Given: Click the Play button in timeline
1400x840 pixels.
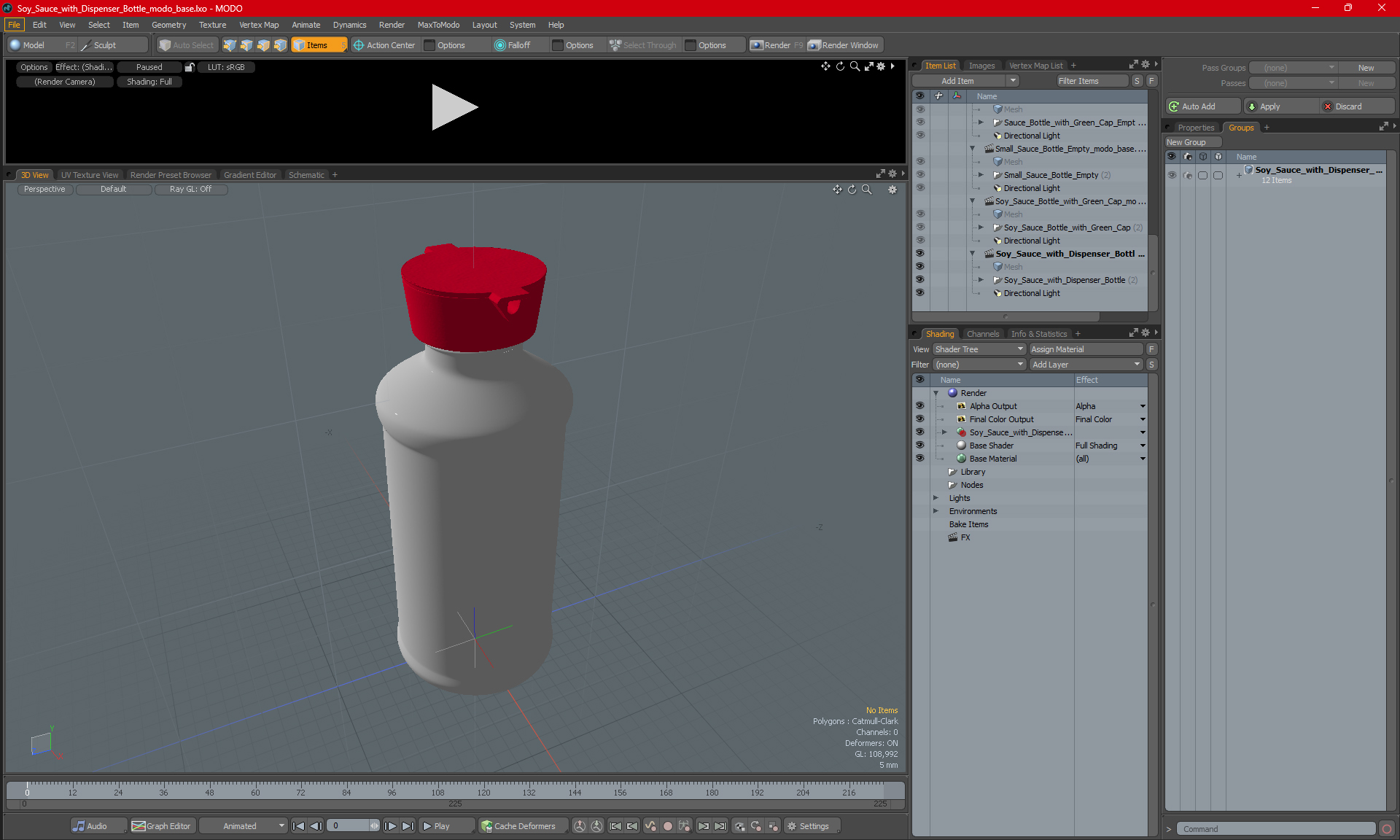Looking at the screenshot, I should [446, 826].
